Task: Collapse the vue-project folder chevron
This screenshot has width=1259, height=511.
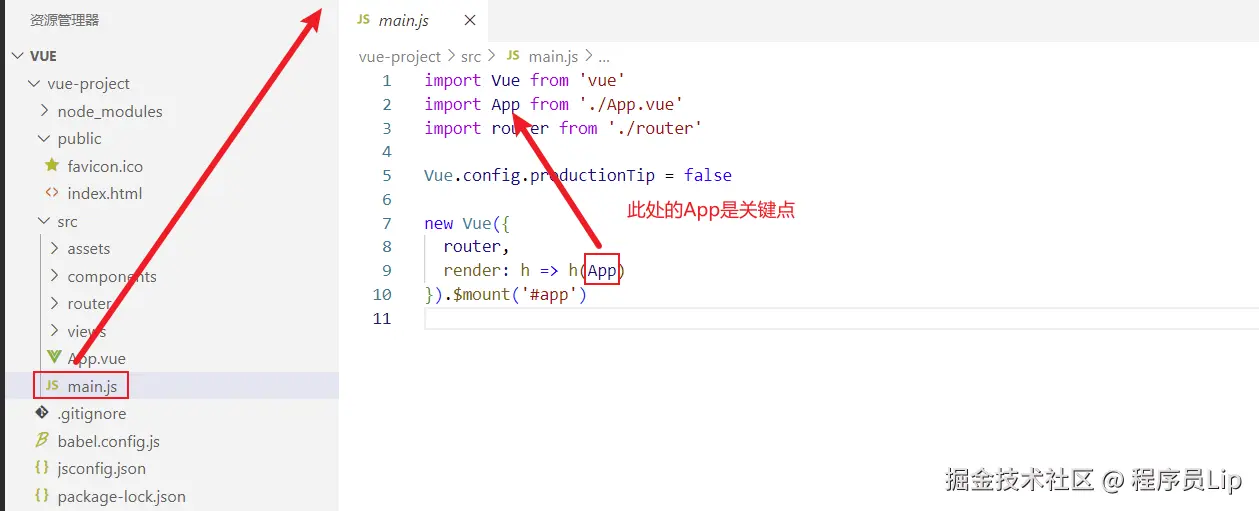Action: 34,84
